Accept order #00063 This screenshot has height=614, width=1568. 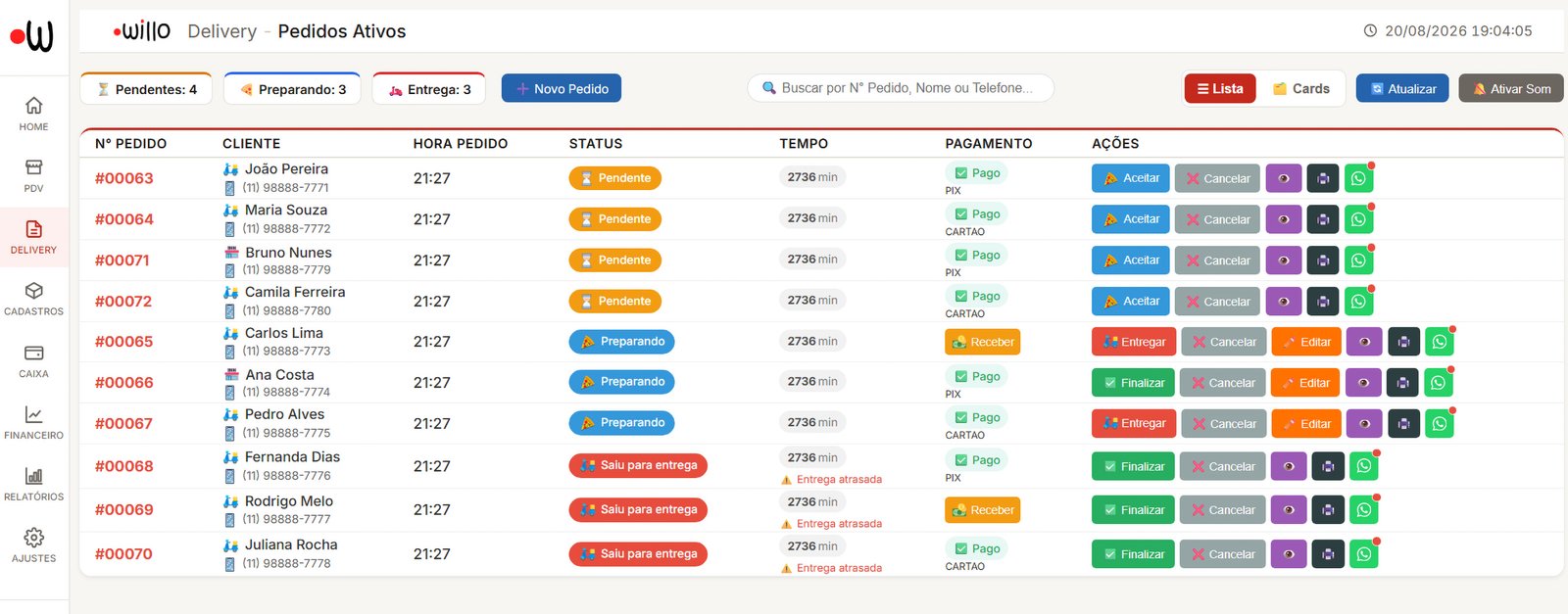coord(1131,178)
